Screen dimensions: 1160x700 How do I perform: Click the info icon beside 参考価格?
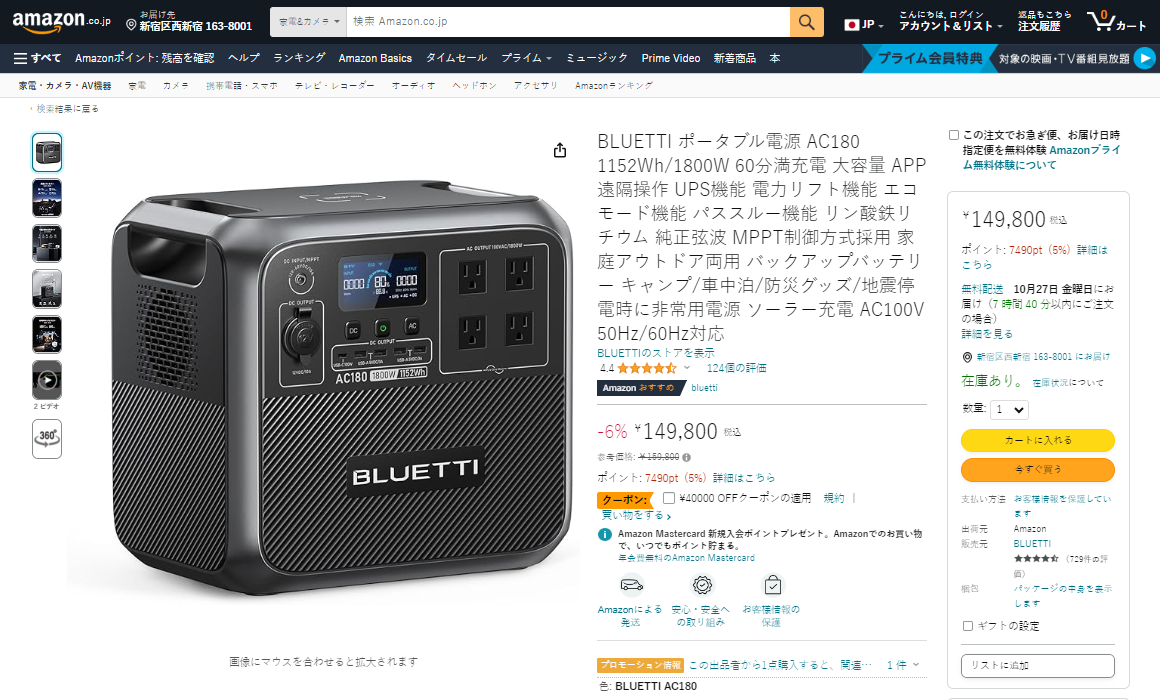click(x=687, y=457)
